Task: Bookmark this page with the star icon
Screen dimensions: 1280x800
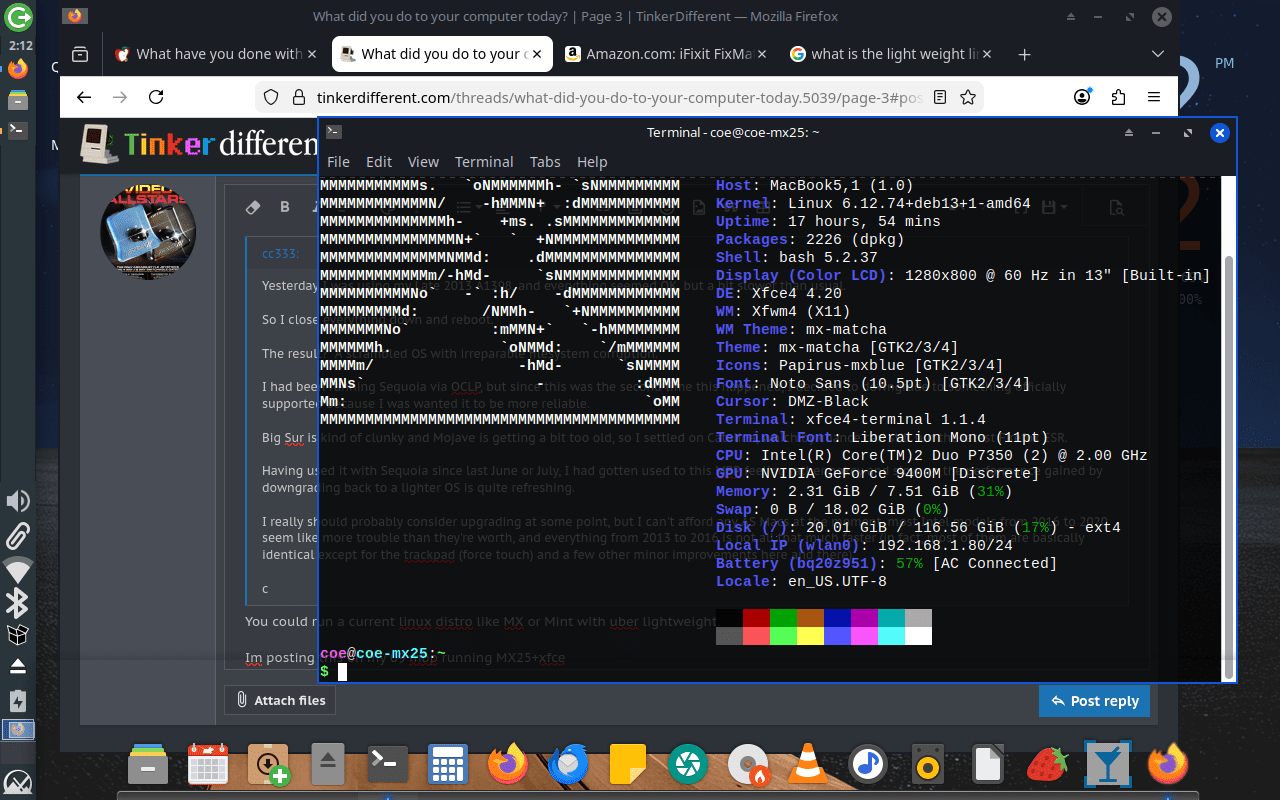Action: (967, 97)
